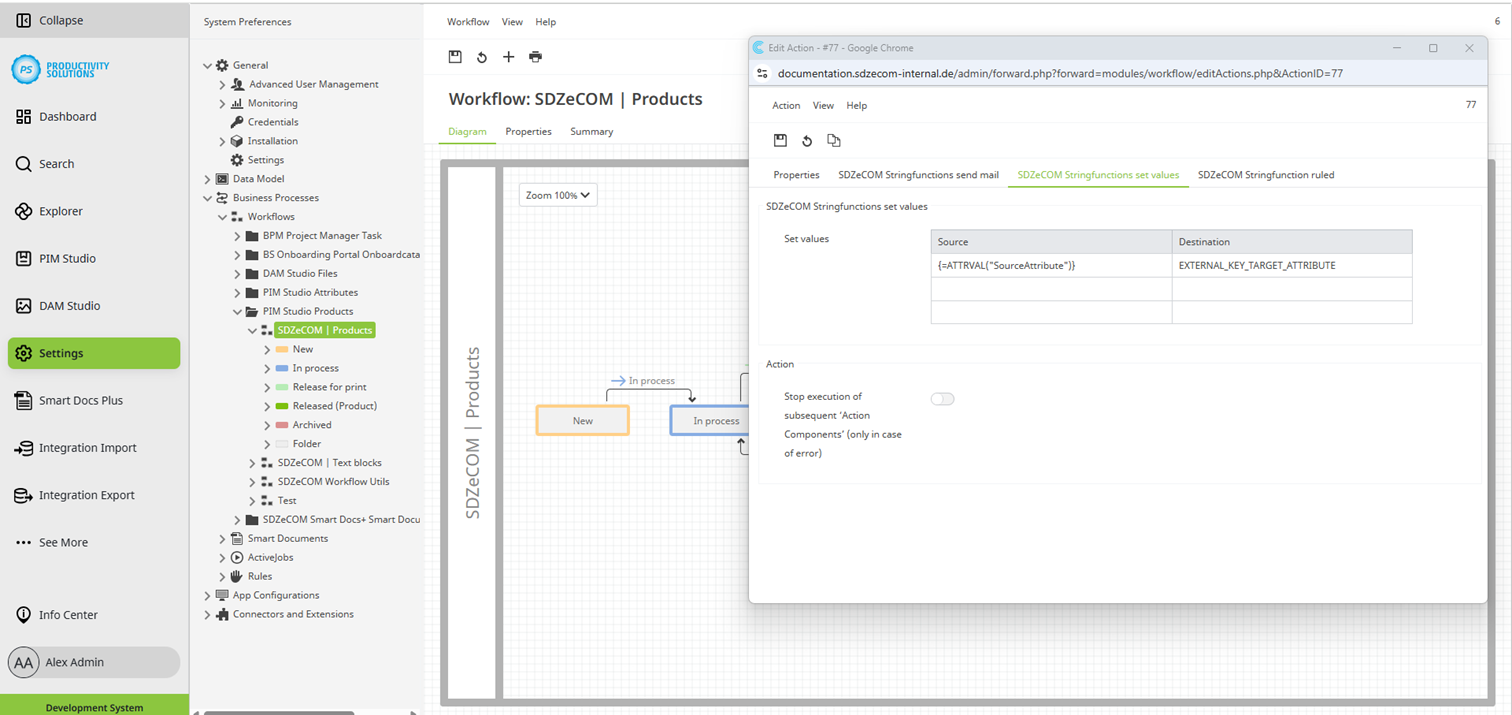Open the Zoom 100% dropdown
Screen dimensions: 1512x715
[x=558, y=195]
